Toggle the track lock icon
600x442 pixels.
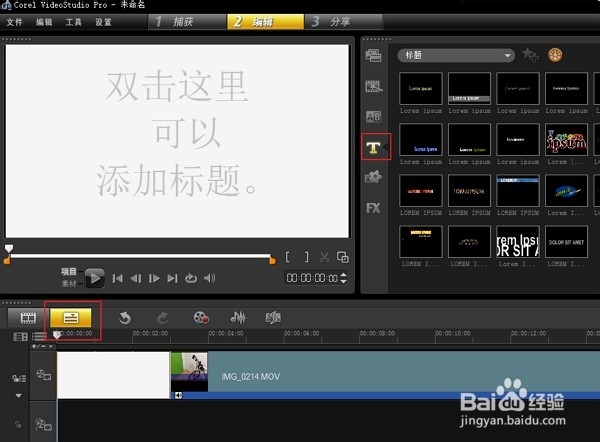click(18, 424)
